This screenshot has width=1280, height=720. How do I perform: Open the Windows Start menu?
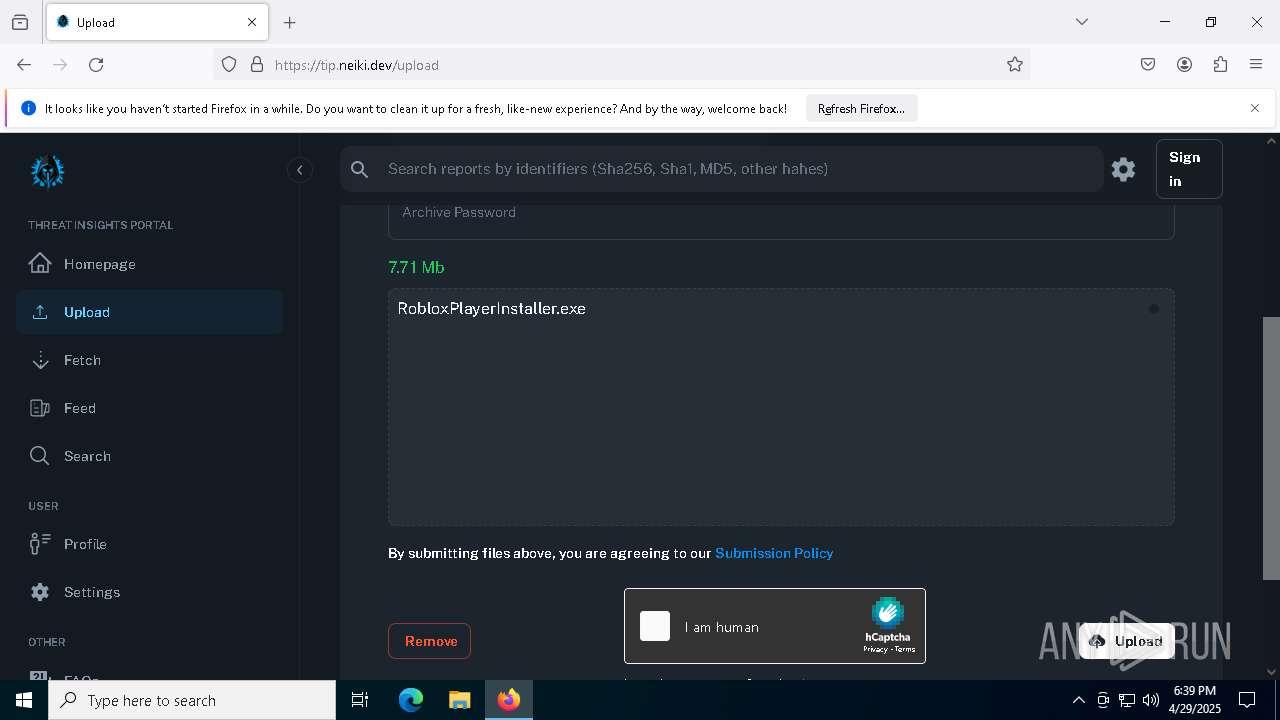[x=24, y=700]
